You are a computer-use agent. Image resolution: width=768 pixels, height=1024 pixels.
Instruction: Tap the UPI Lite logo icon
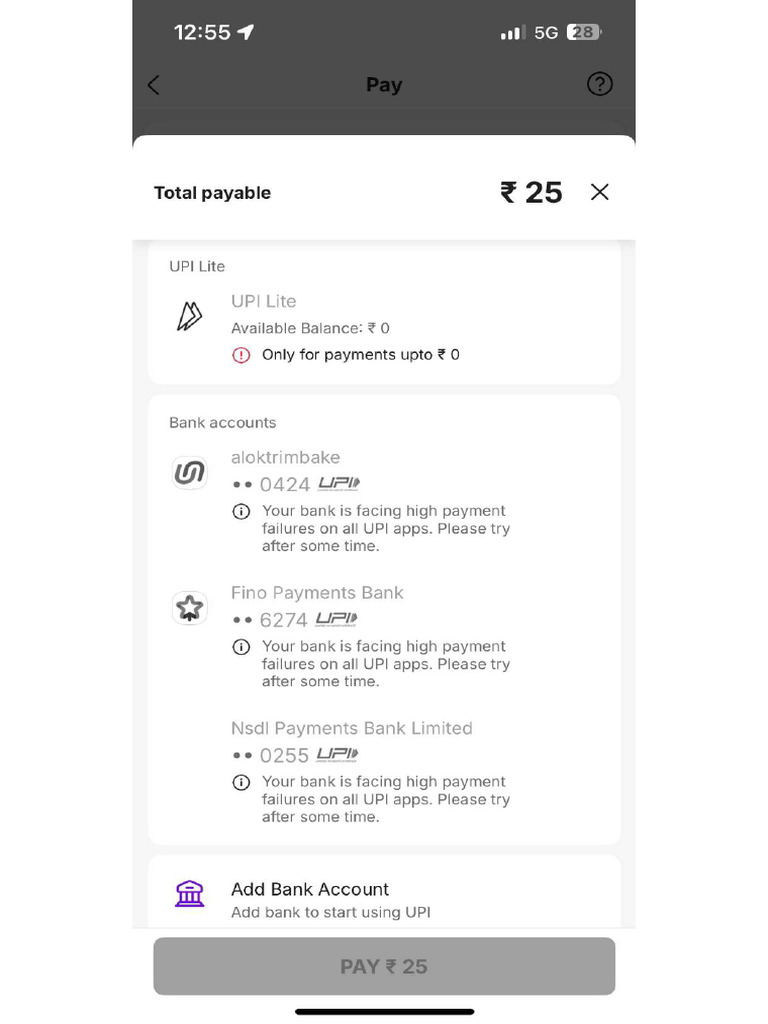(x=189, y=317)
